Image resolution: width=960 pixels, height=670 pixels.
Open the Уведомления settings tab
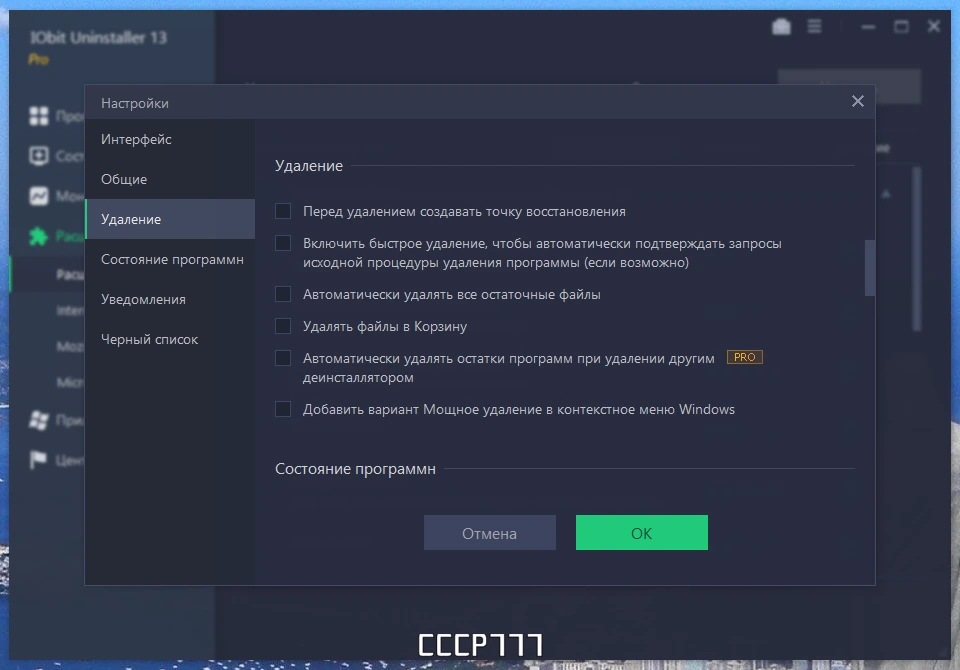click(x=170, y=299)
